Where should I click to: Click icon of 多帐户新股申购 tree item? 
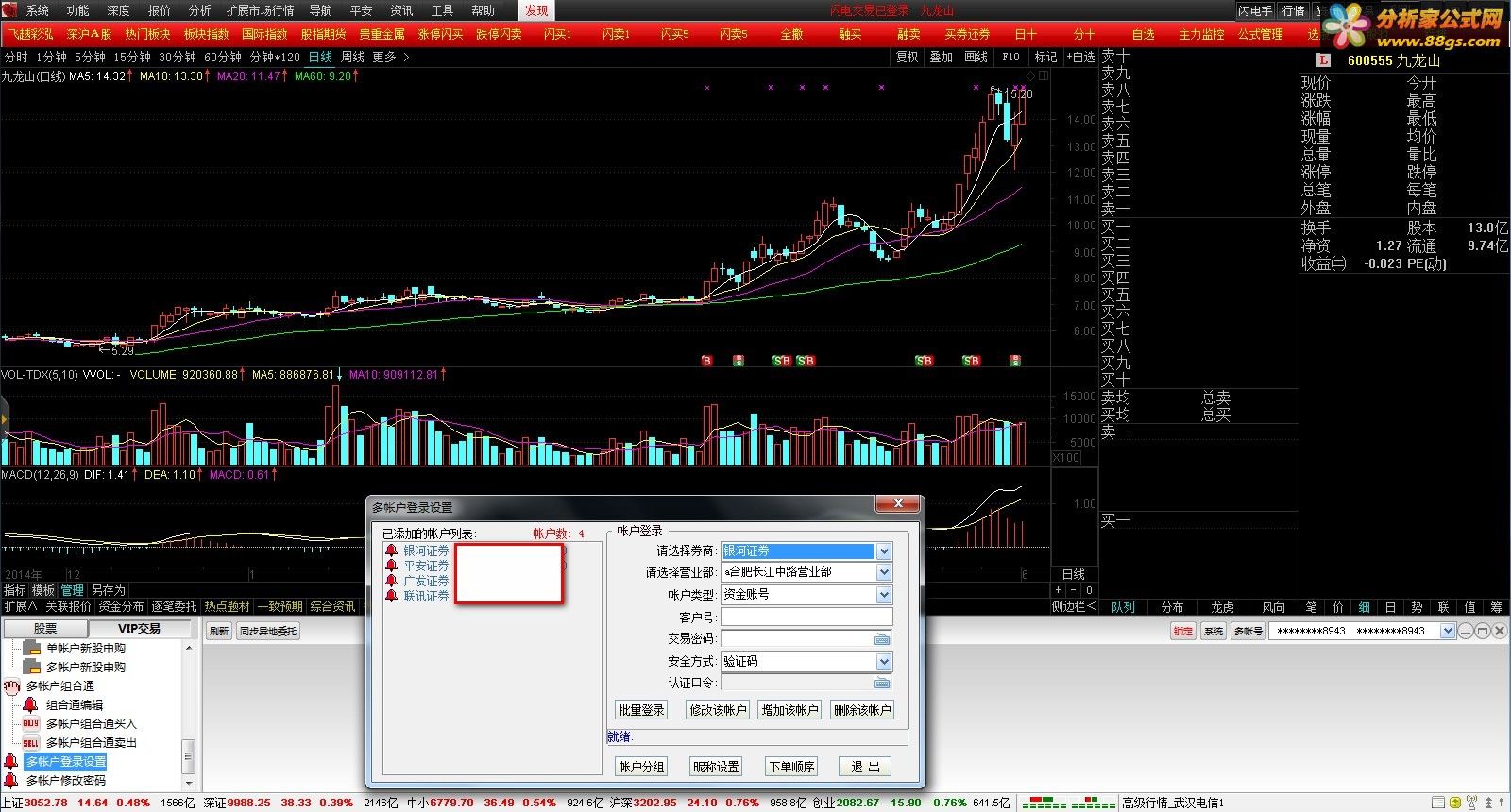click(x=31, y=668)
